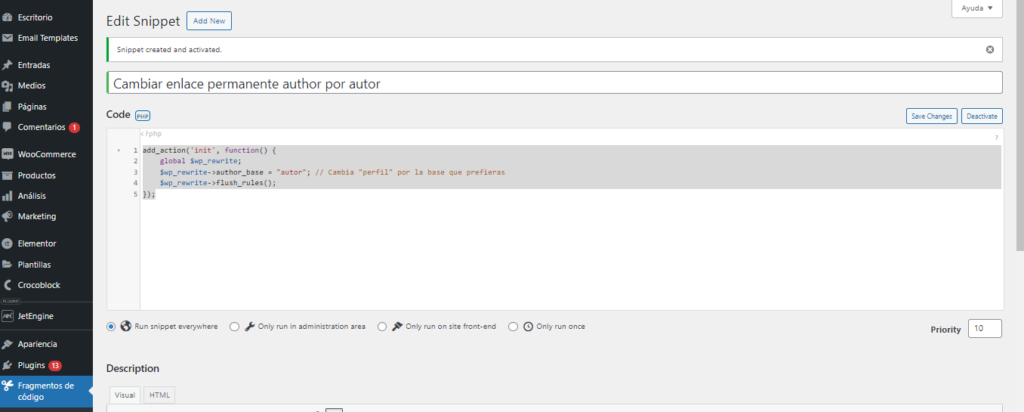
Task: Click the Marketing megaphone icon
Action: coord(7,216)
